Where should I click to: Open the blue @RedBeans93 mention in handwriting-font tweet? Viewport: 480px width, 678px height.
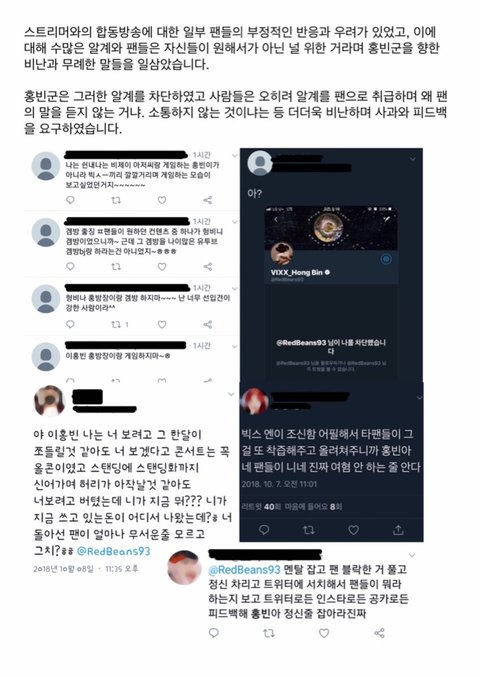tap(113, 551)
